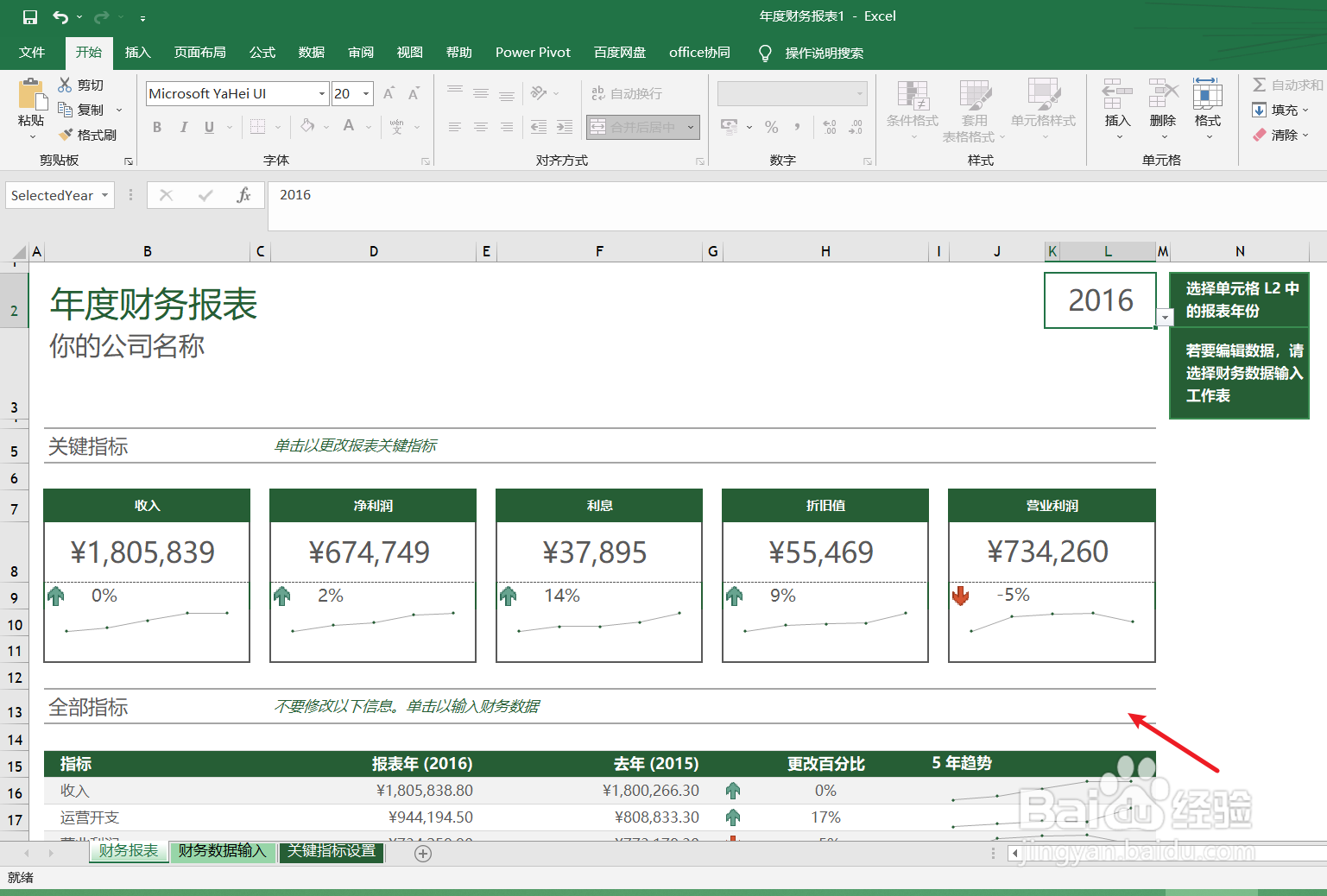Image resolution: width=1327 pixels, height=896 pixels.
Task: Switch to the 页面布局 tab
Action: click(200, 53)
